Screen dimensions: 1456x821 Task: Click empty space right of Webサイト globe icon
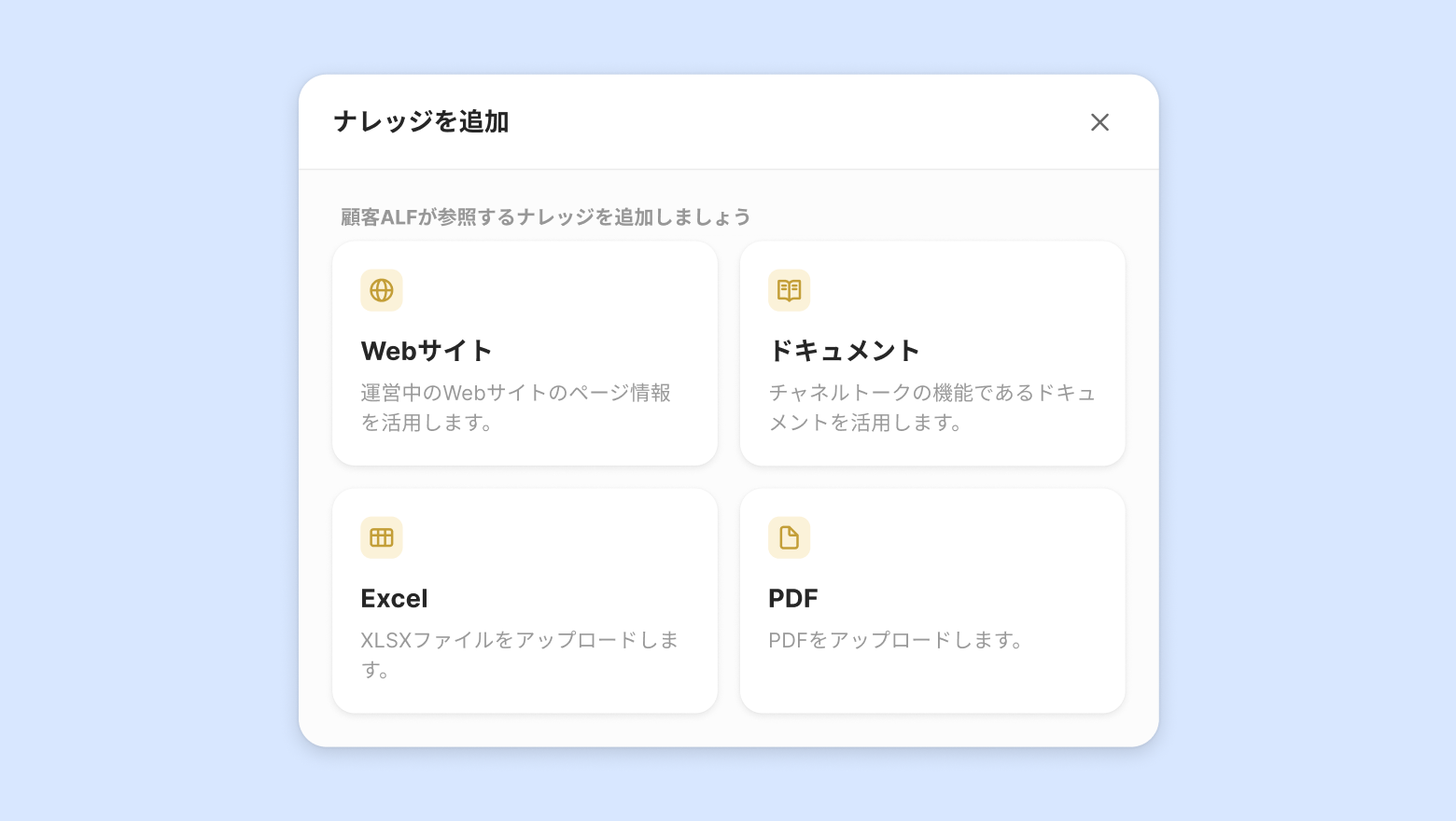(x=560, y=290)
